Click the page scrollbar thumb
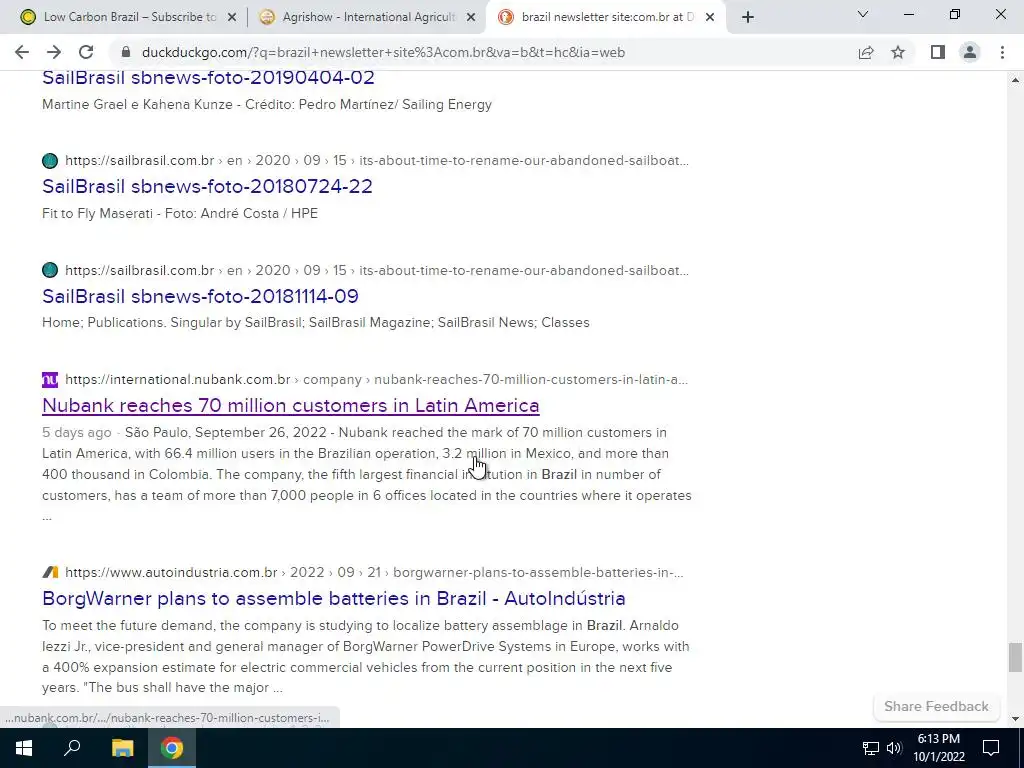Viewport: 1024px width, 768px height. point(1015,657)
